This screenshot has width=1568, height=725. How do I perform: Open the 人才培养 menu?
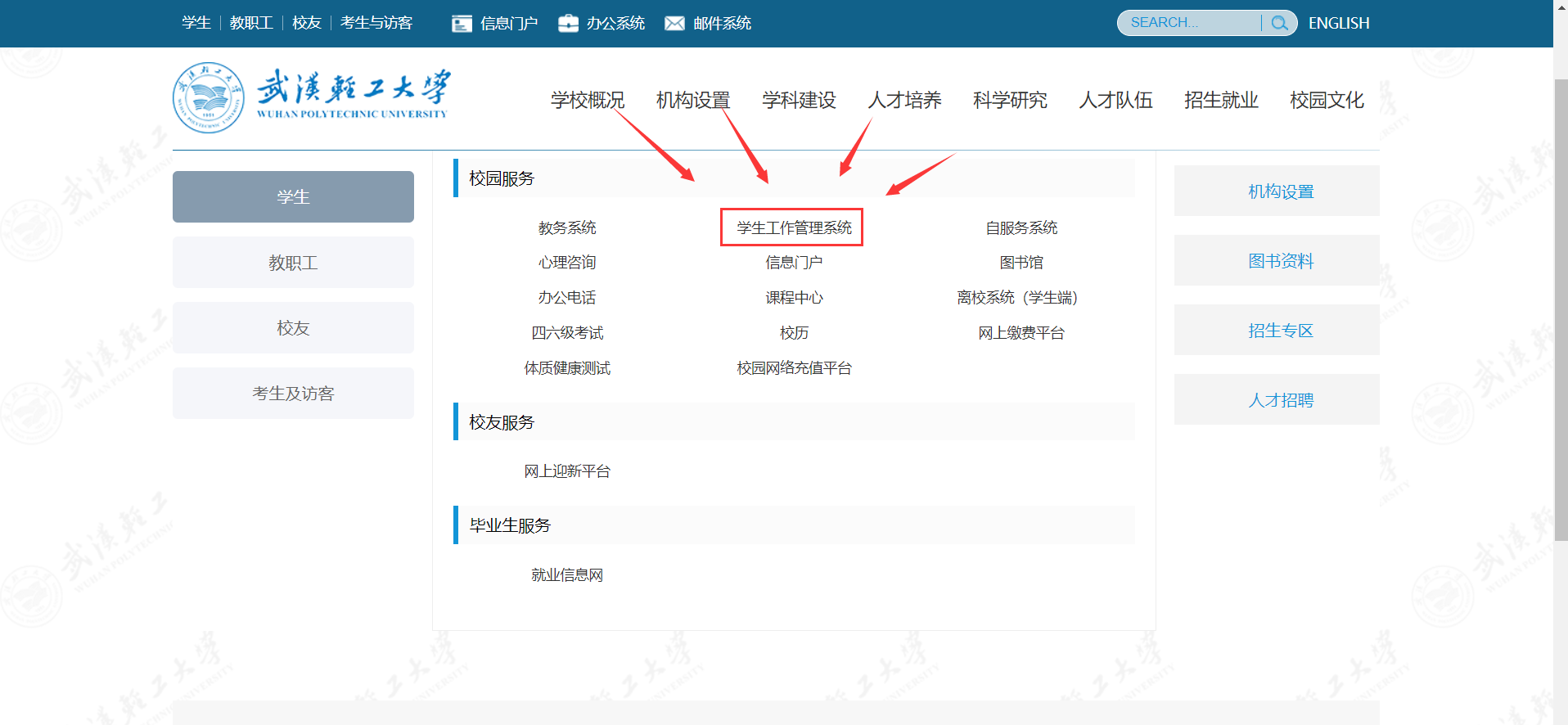click(x=904, y=100)
